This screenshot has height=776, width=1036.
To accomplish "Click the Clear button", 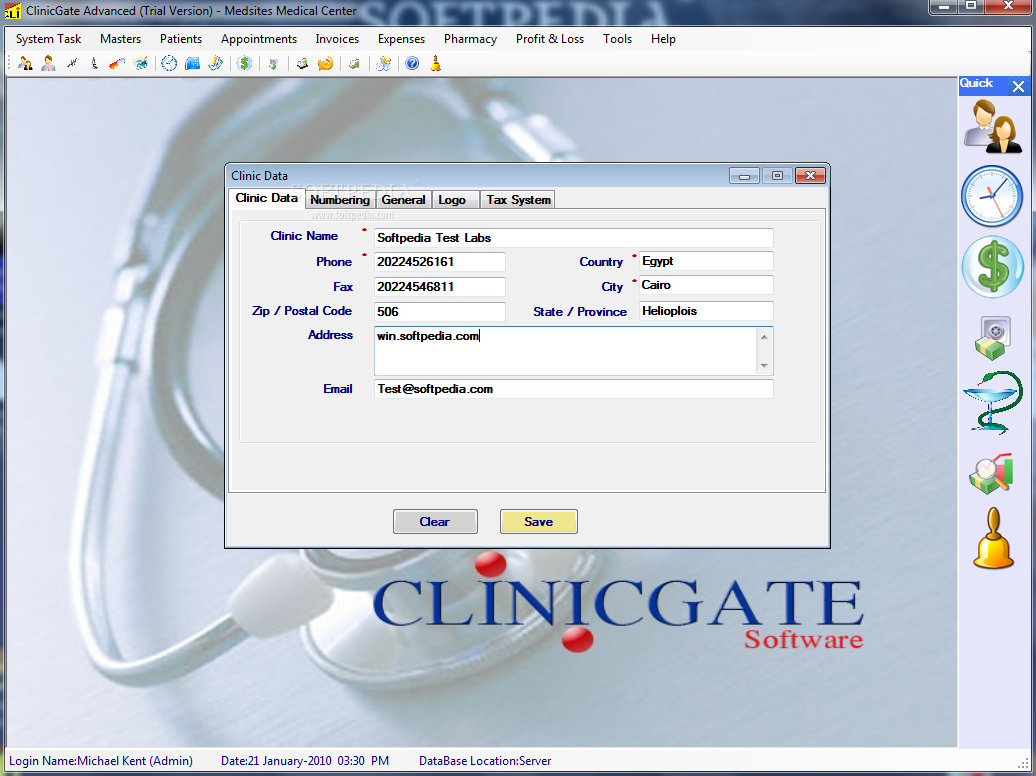I will point(435,522).
